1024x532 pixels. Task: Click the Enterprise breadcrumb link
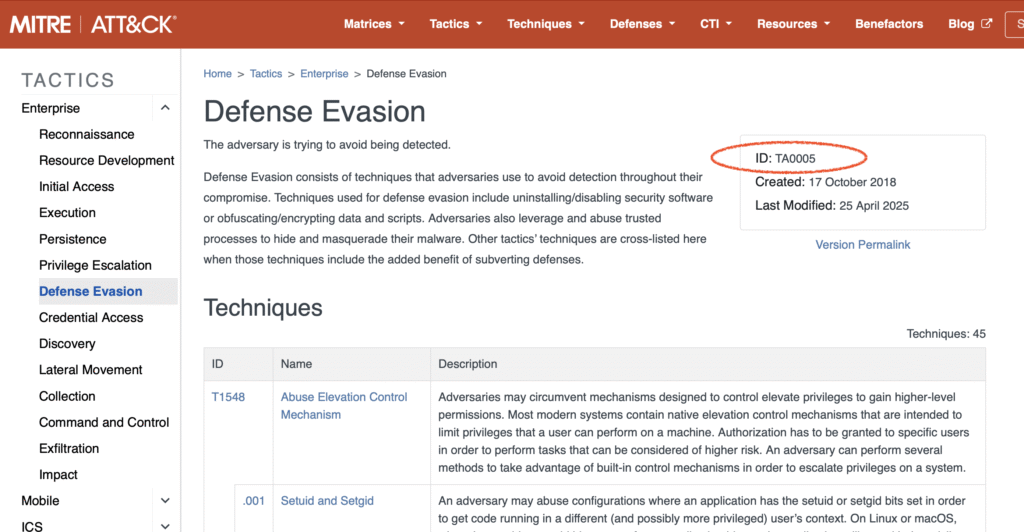(x=324, y=74)
